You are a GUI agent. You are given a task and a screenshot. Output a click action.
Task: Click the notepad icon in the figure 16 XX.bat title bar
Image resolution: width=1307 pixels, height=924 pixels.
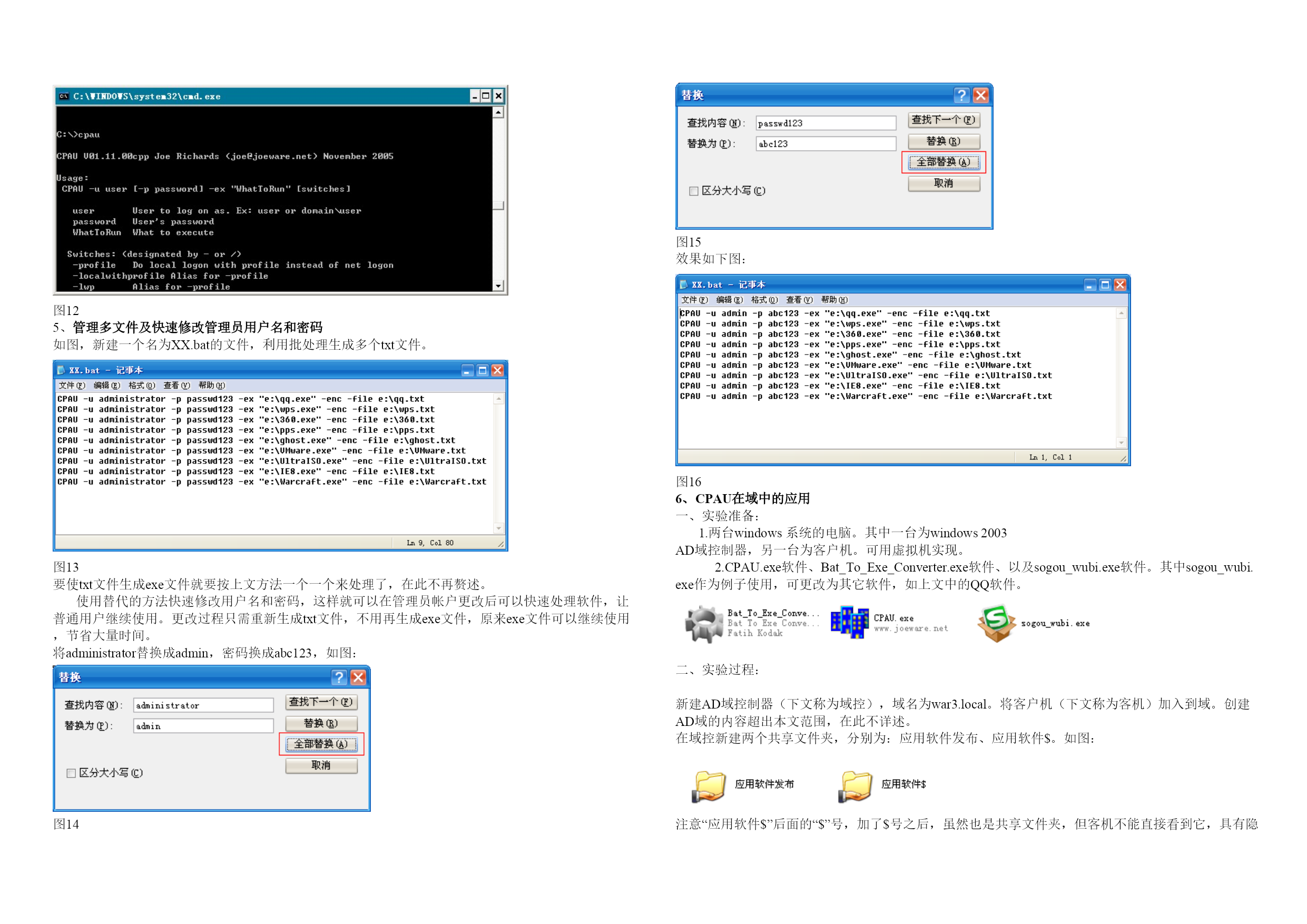coord(684,284)
